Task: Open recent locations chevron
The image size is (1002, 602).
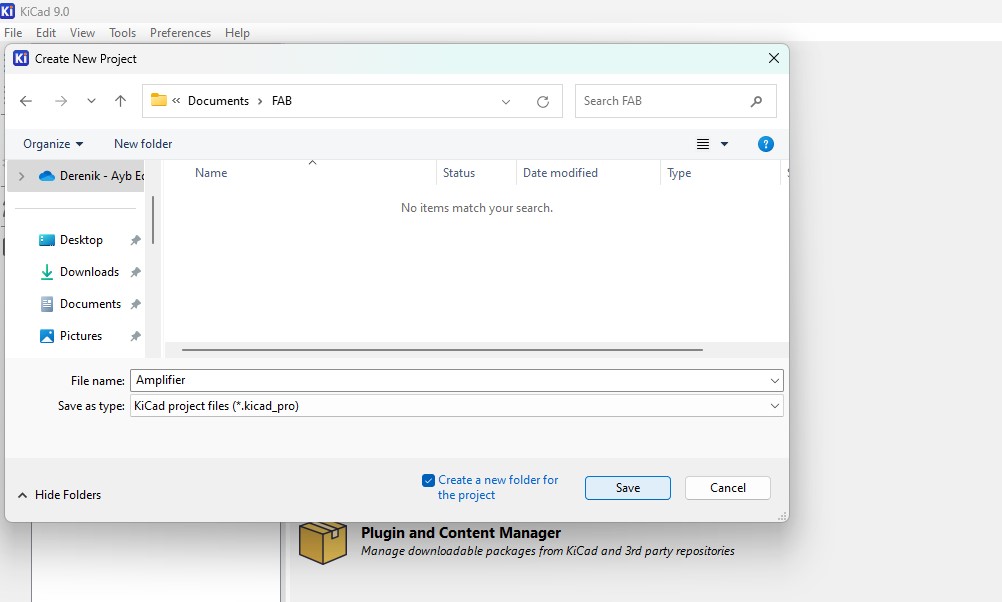Action: (x=91, y=101)
